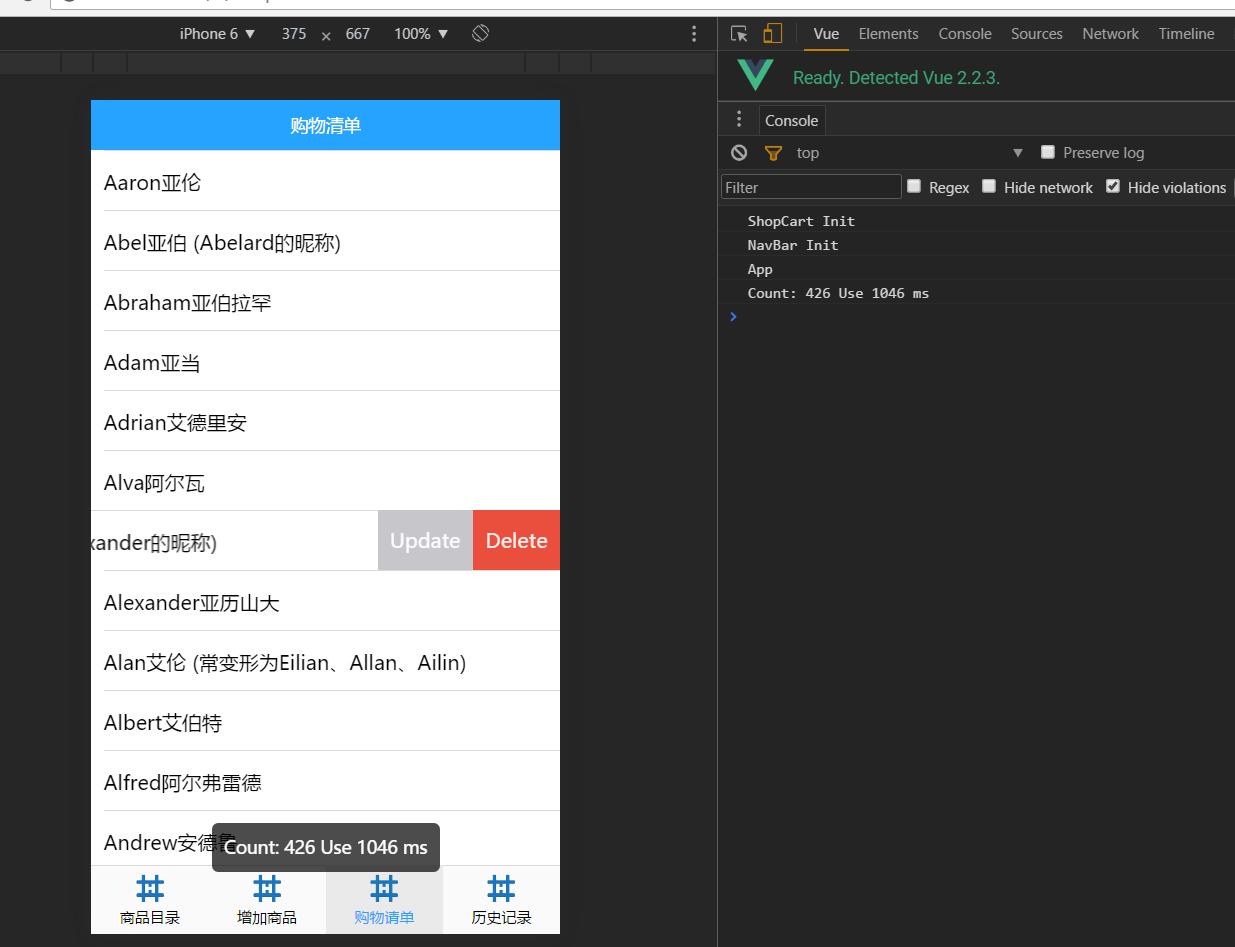Open the 100% zoom level dropdown
Viewport: 1235px width, 947px height.
421,34
